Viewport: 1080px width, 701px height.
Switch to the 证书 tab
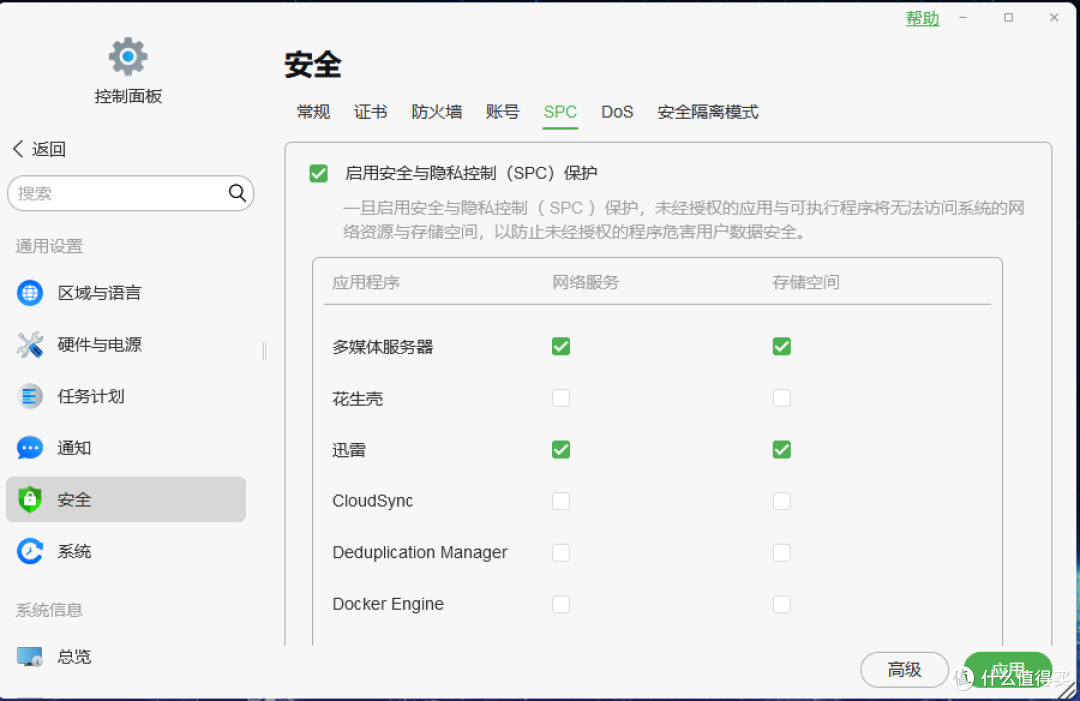tap(371, 112)
